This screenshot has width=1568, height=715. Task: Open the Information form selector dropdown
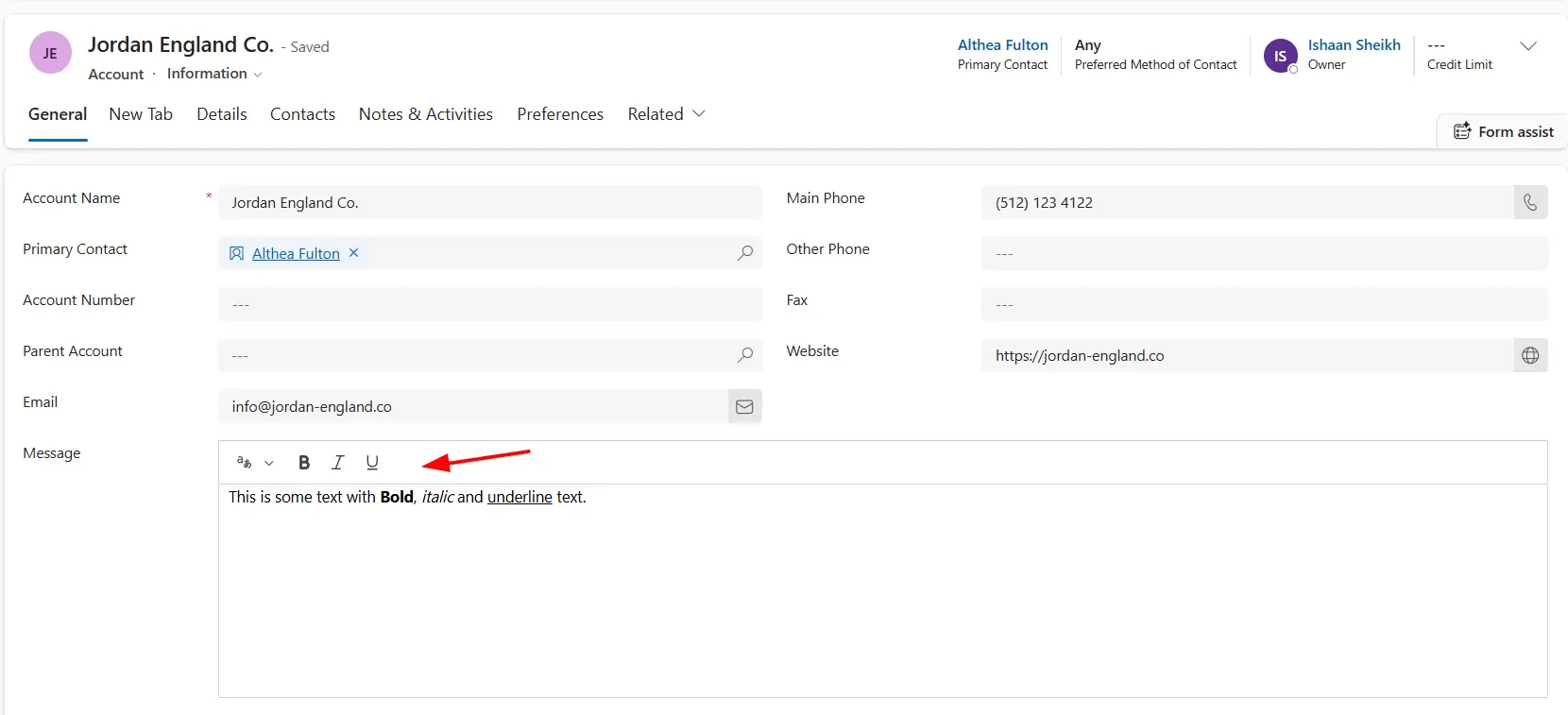(x=214, y=74)
